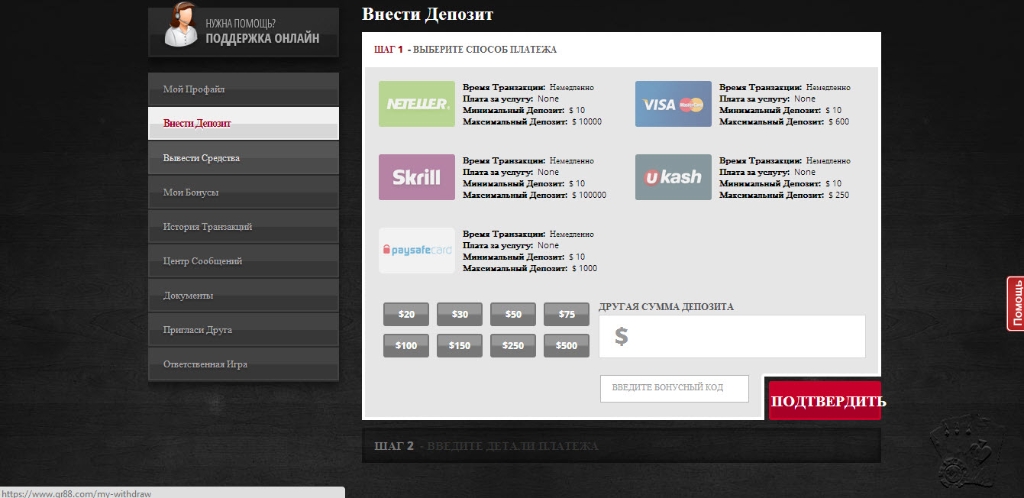
Task: Choose the $75 deposit amount
Action: pyautogui.click(x=567, y=314)
